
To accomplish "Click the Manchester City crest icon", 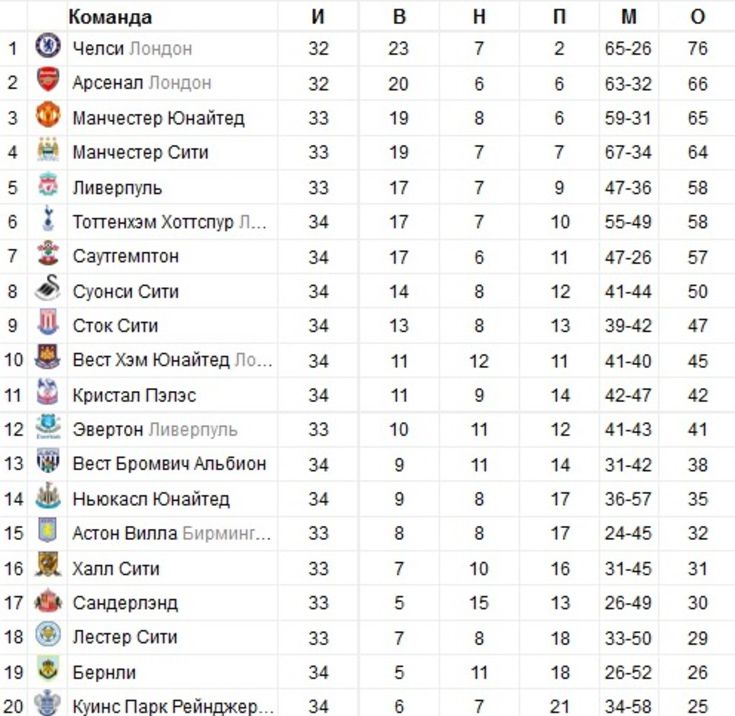I will click(48, 150).
